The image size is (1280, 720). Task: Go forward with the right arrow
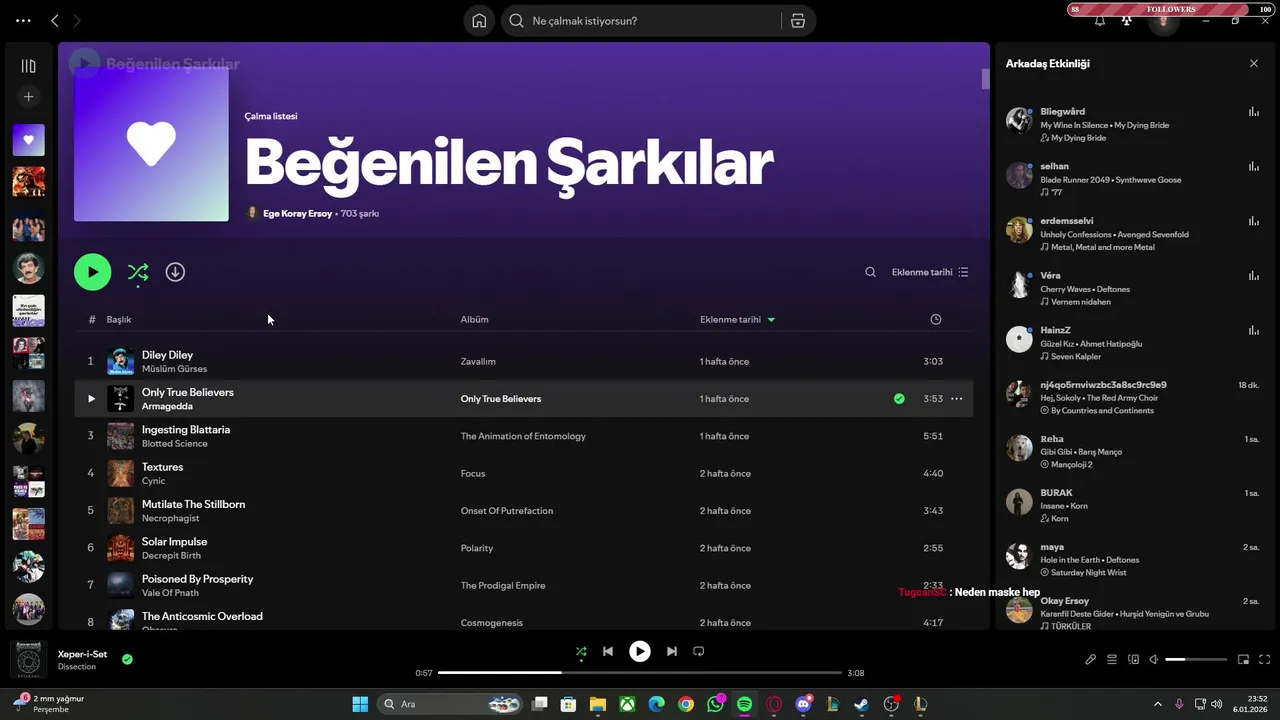[77, 20]
